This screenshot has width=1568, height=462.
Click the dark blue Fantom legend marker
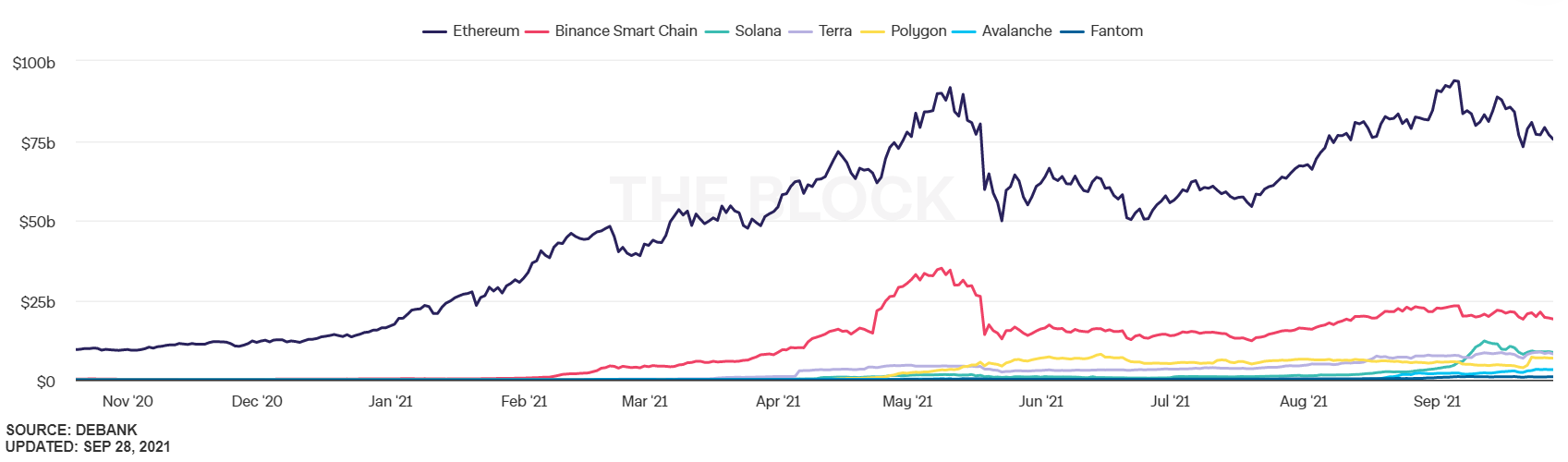[1072, 31]
